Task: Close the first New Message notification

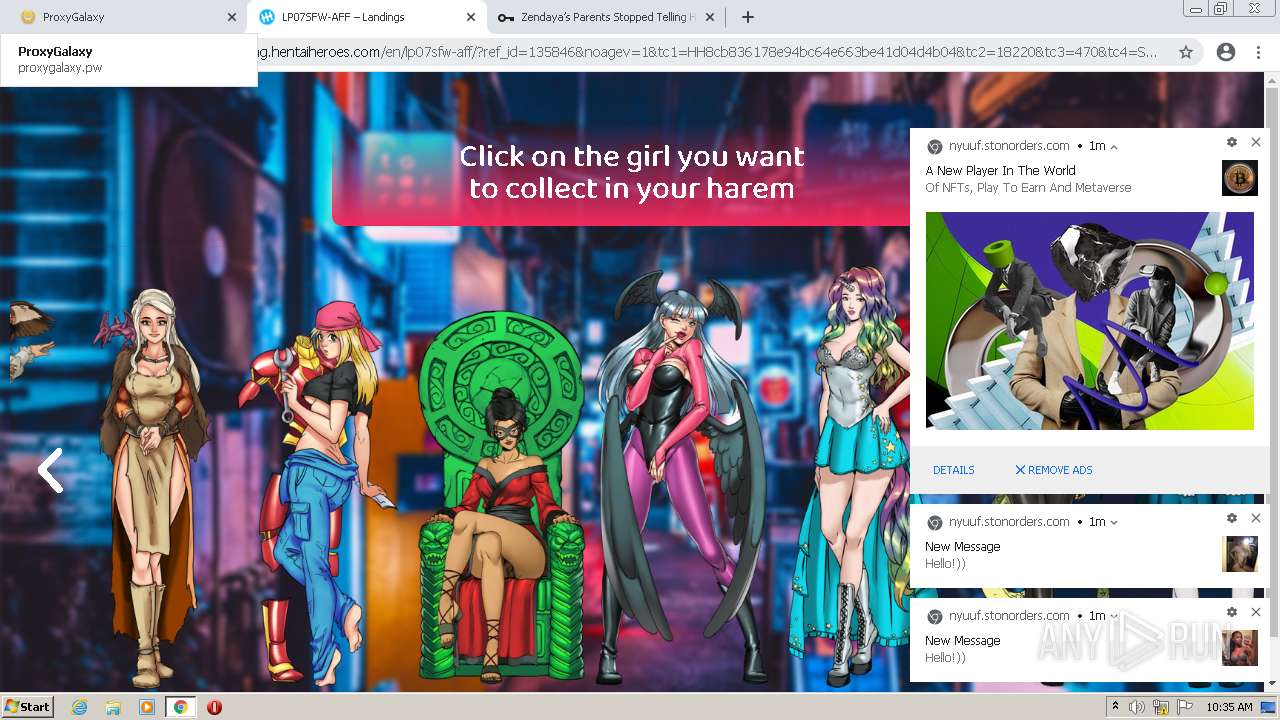Action: [1256, 518]
